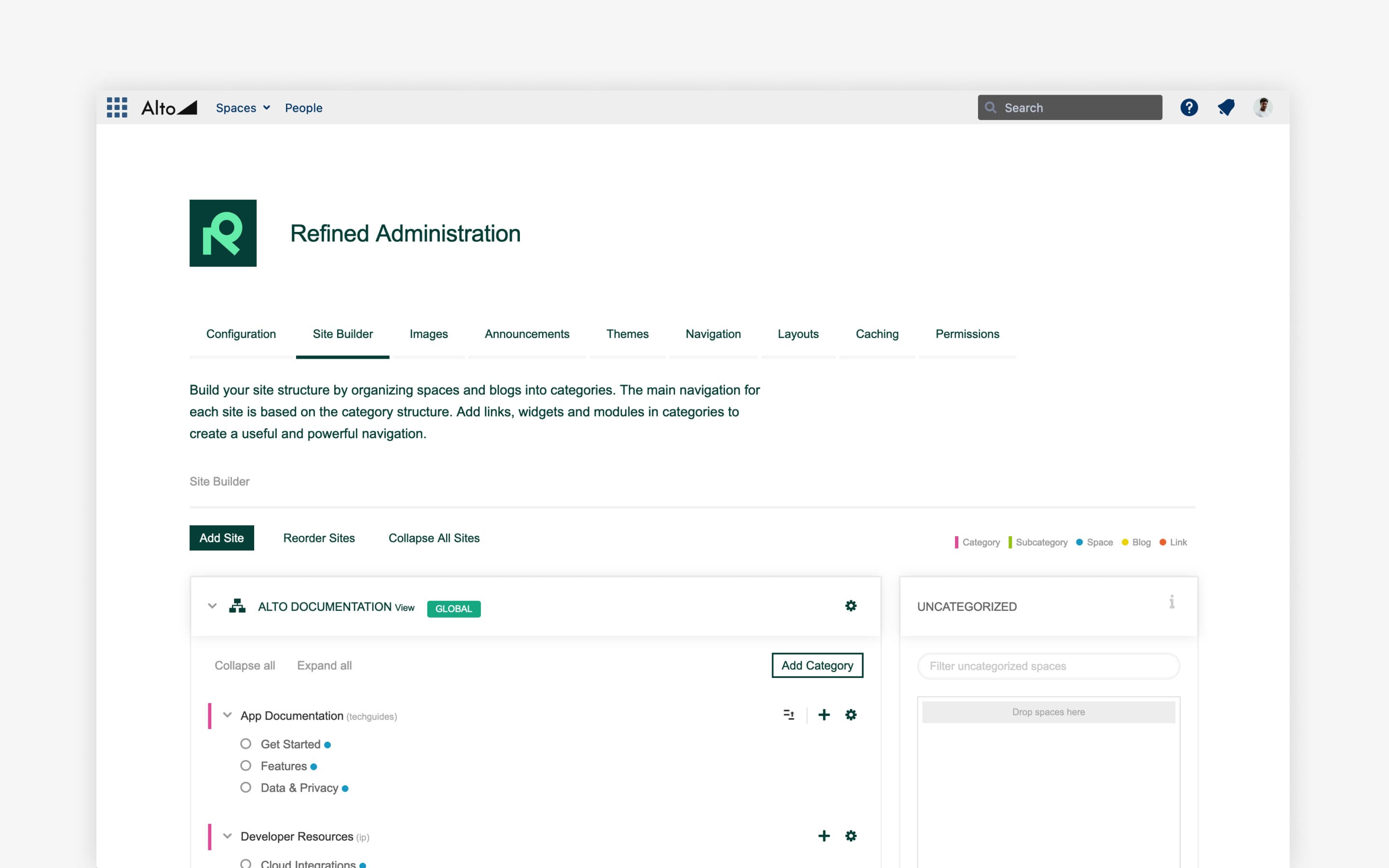Screen dimensions: 1389x868
Task: Click the App Documentation sort order icon
Action: coord(789,715)
